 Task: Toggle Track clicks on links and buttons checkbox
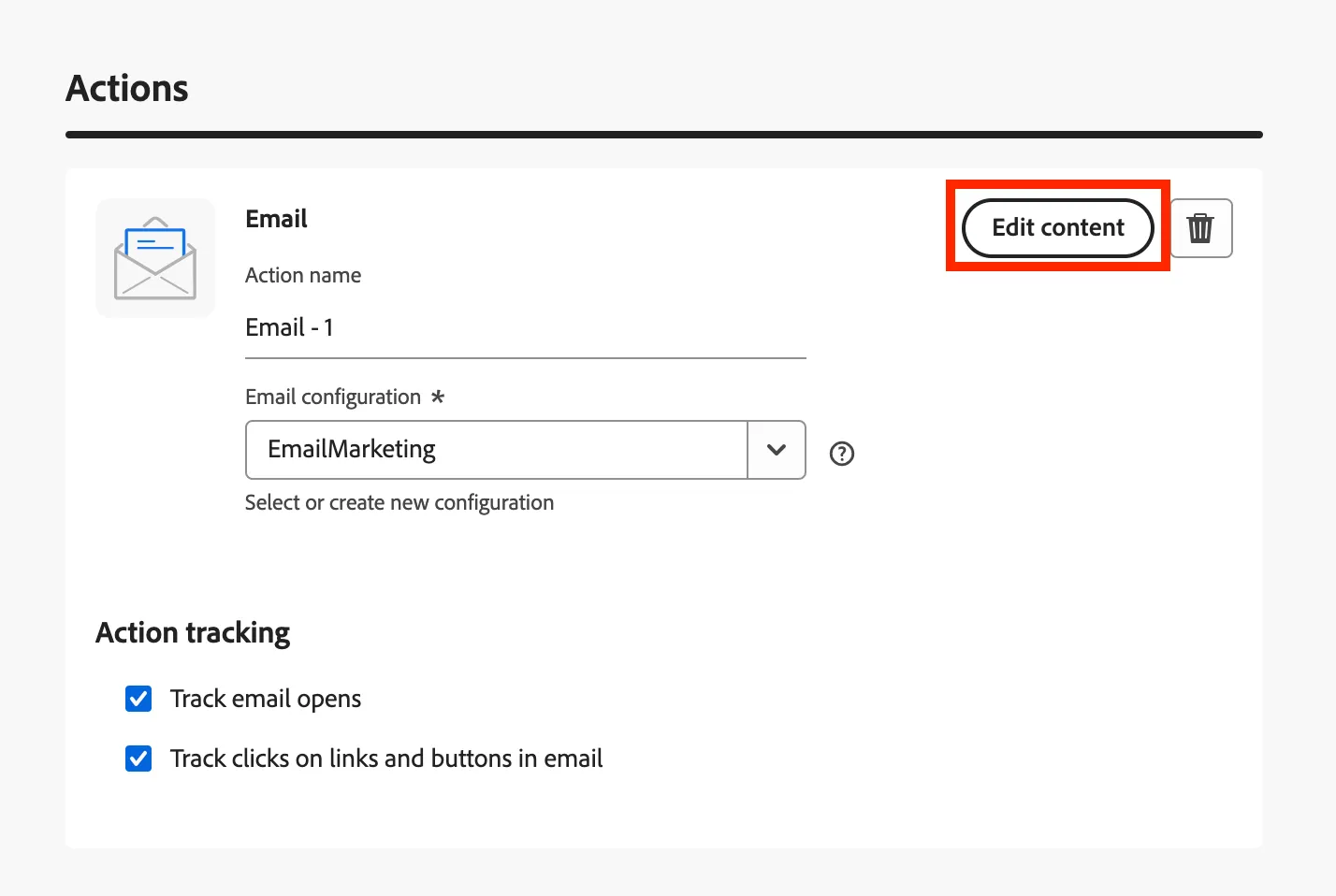[138, 759]
